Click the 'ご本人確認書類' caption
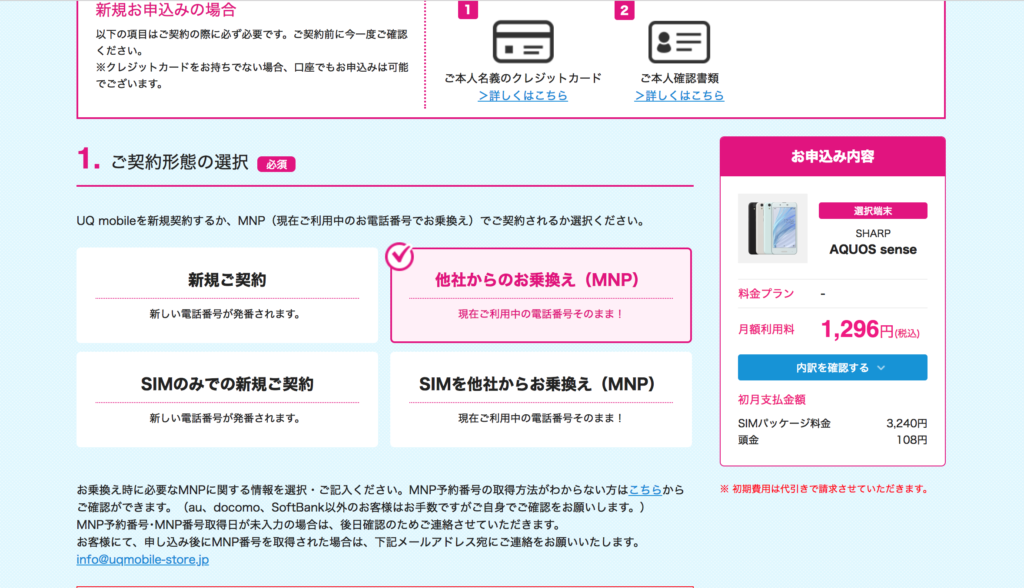Screen dimensions: 1024x588 coord(679,78)
